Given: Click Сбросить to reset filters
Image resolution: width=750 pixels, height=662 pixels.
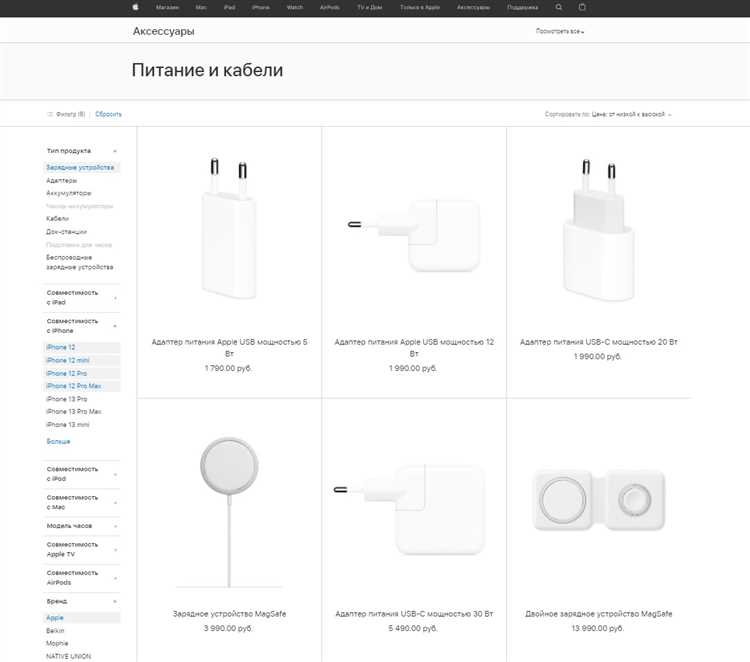Looking at the screenshot, I should (x=109, y=114).
